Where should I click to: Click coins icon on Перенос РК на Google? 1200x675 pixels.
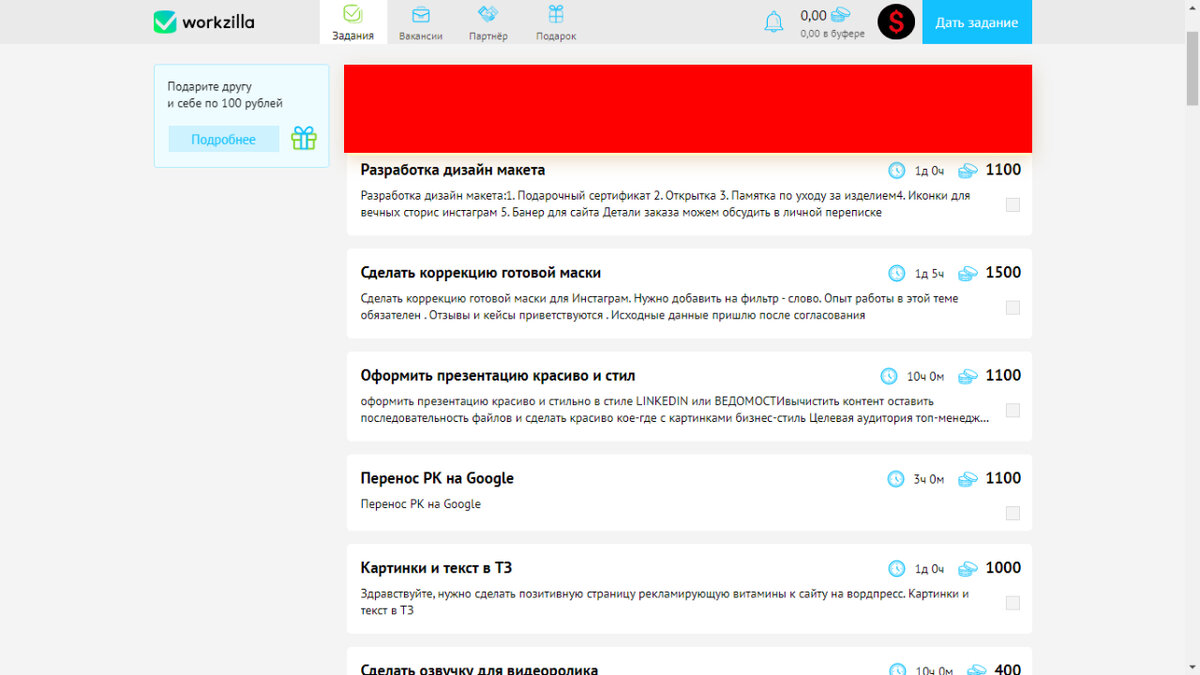click(968, 479)
